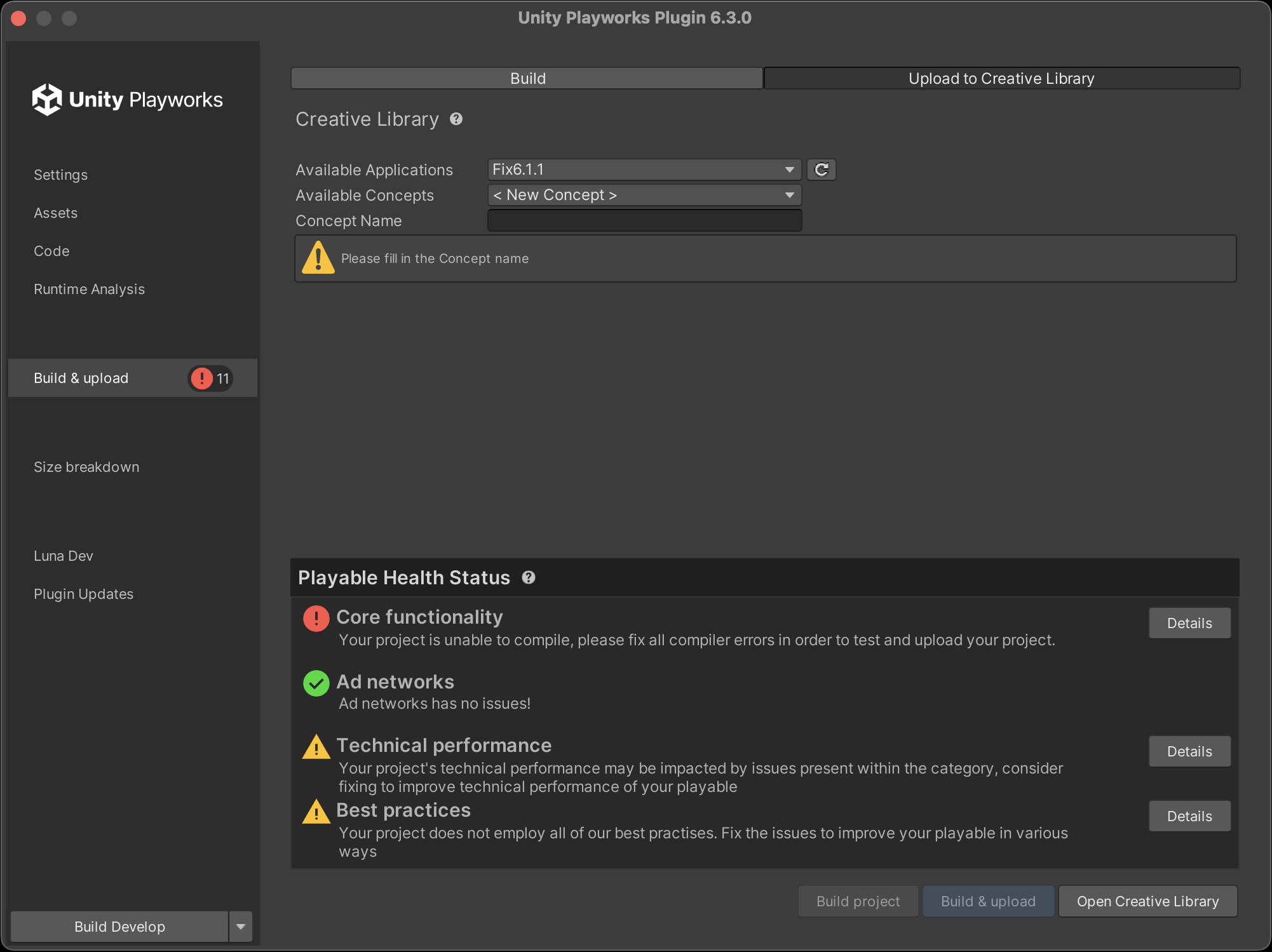Click the 'Technical performance' heading

point(443,745)
